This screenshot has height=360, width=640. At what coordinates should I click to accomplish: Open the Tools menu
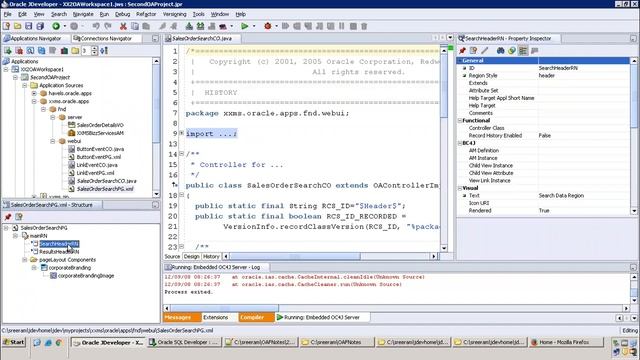coord(198,14)
